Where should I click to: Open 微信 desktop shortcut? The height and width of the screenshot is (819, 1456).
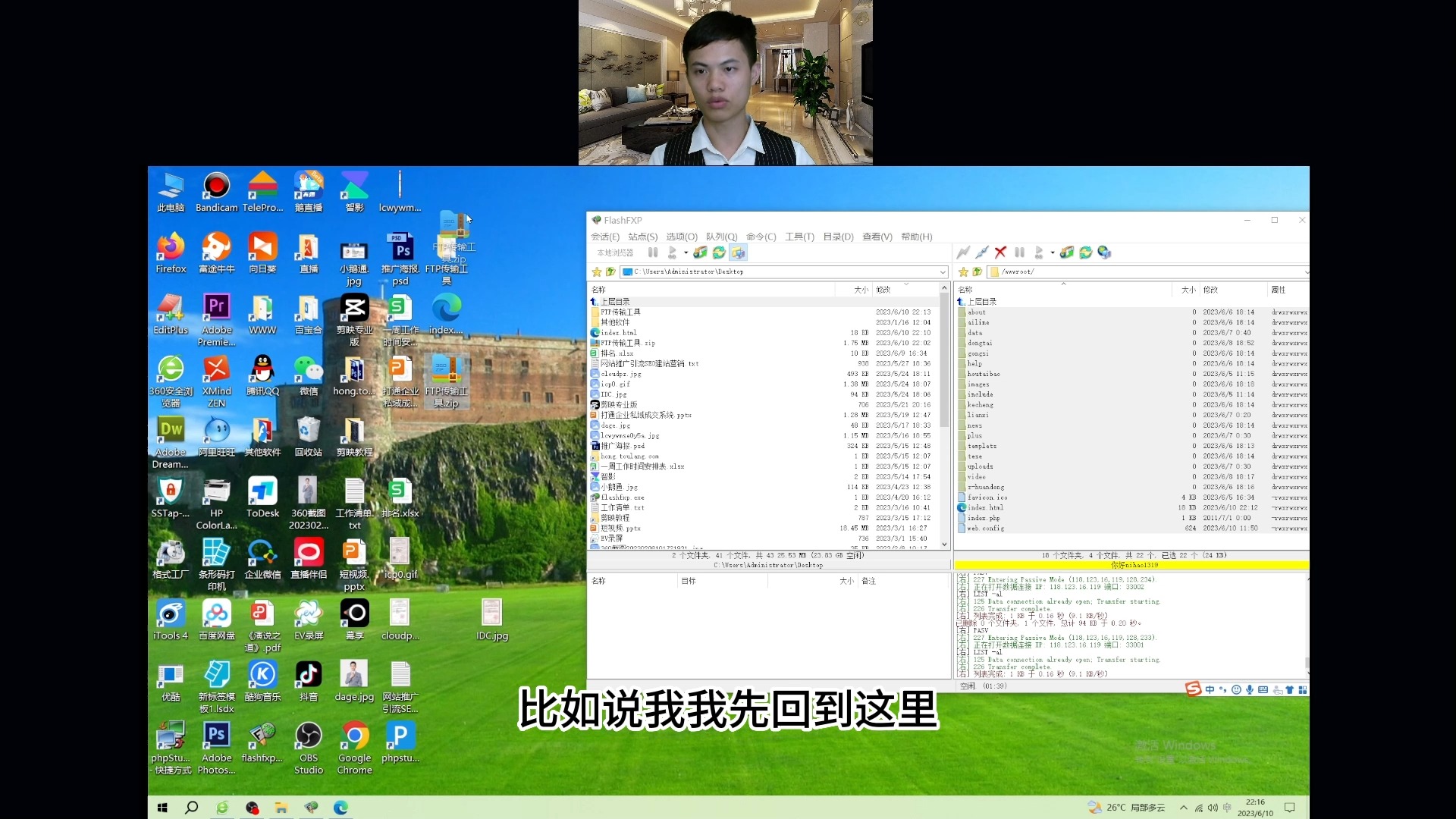tap(309, 375)
